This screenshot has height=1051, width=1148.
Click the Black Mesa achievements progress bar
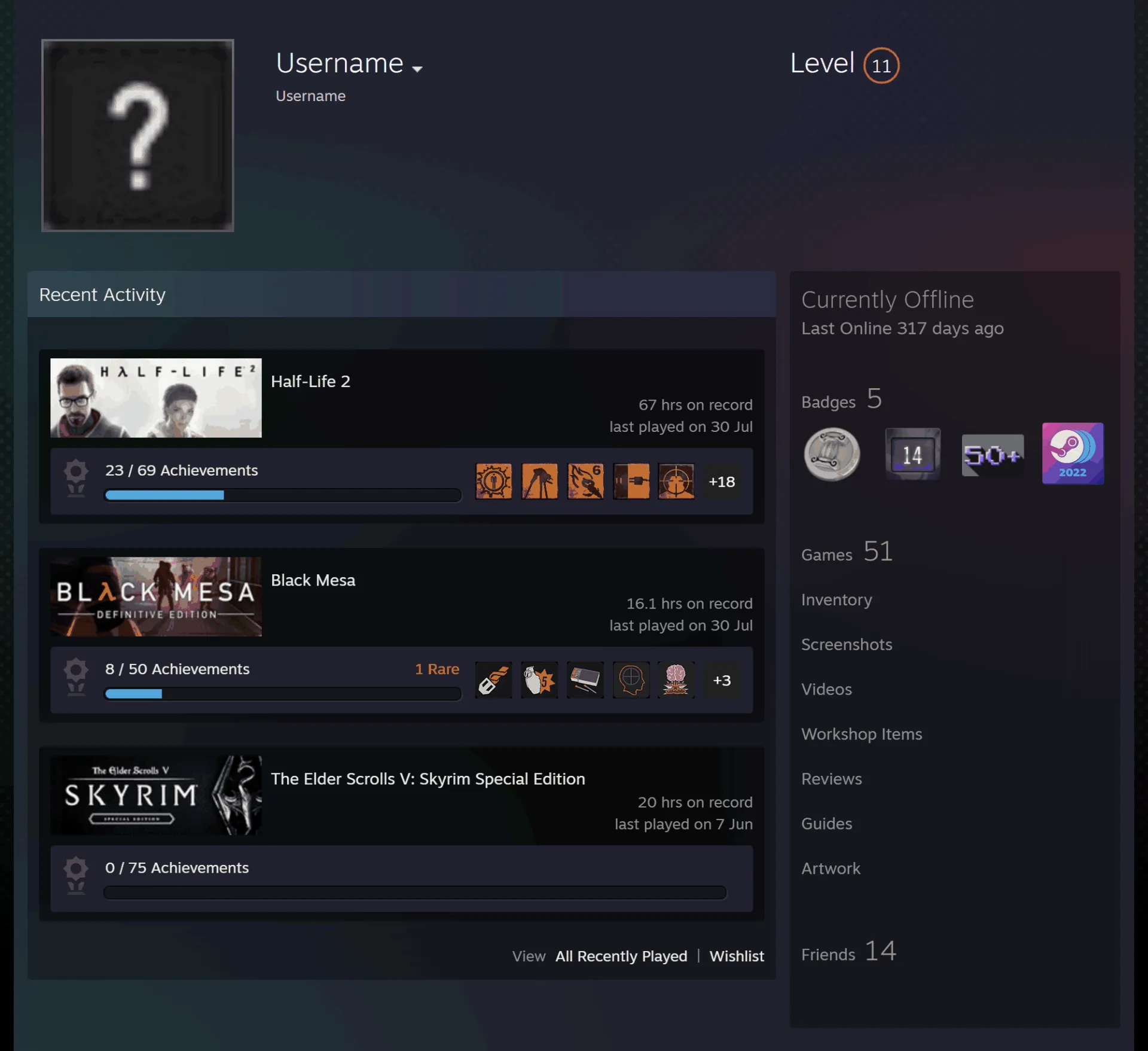pos(283,694)
